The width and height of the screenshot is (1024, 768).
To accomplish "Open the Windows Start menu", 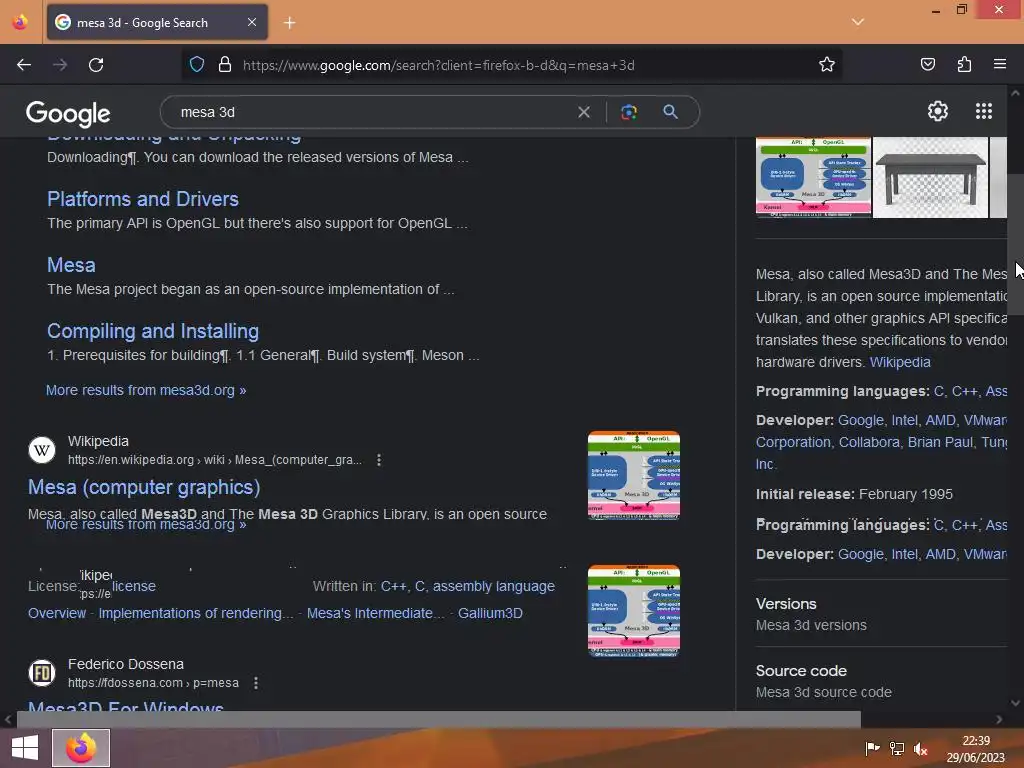I will pos(25,748).
